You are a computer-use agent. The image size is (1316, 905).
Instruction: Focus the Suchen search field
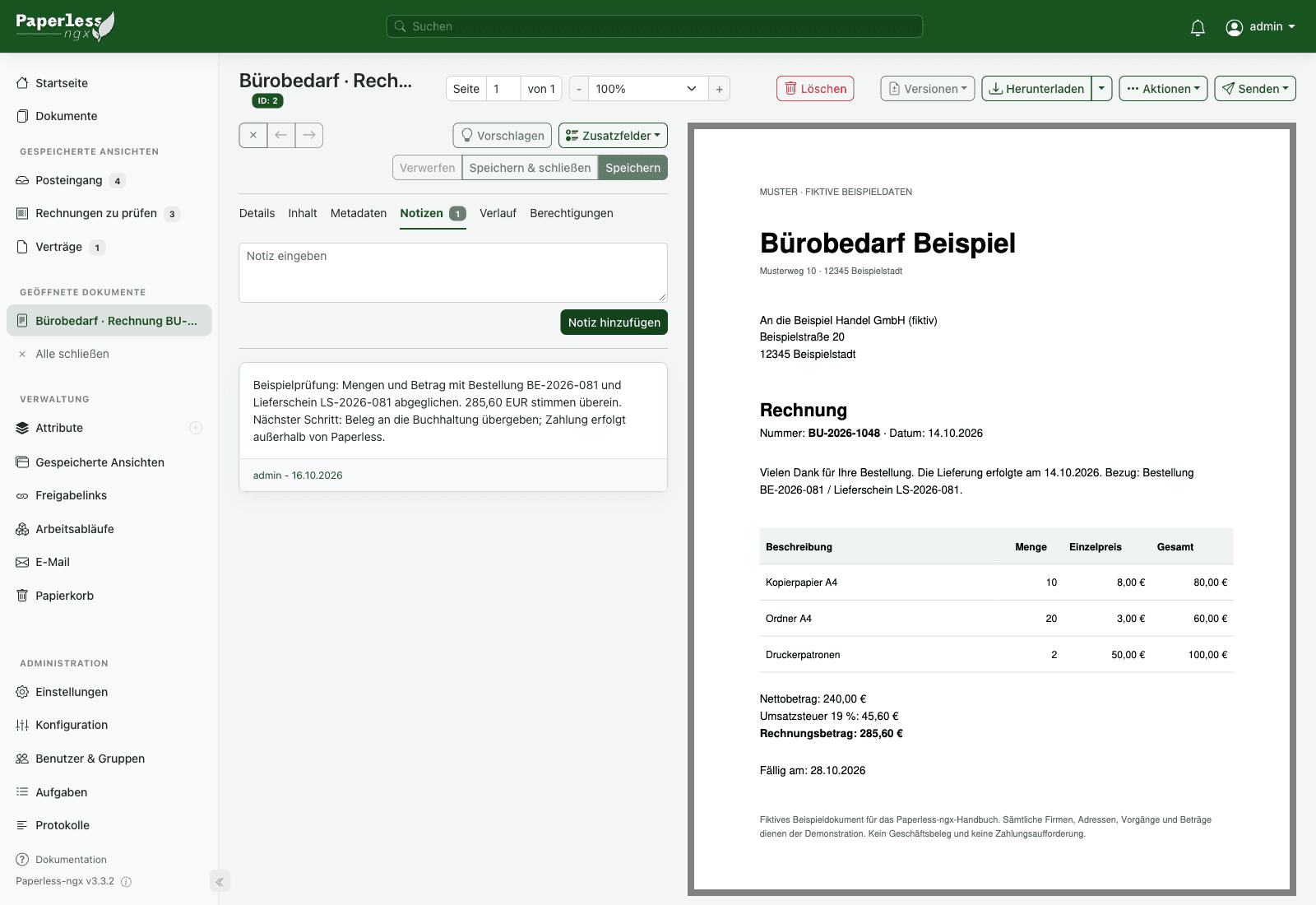(655, 26)
